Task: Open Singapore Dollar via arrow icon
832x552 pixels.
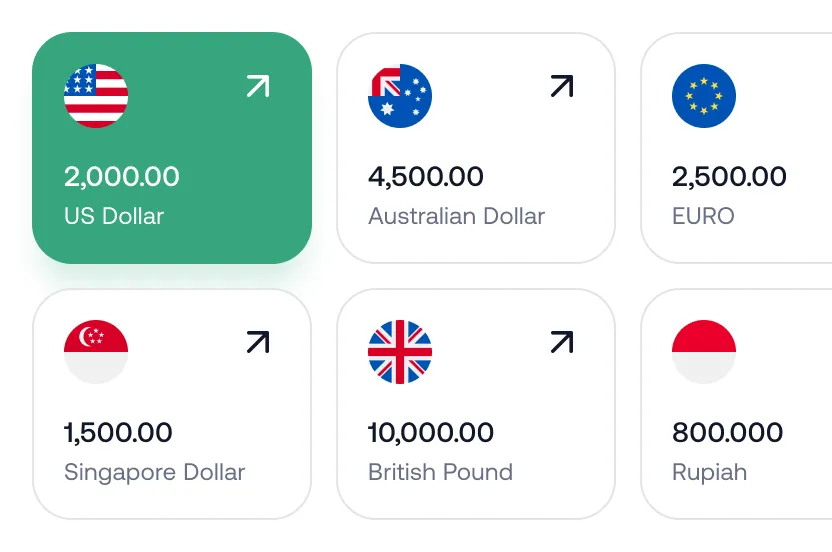Action: coord(258,343)
